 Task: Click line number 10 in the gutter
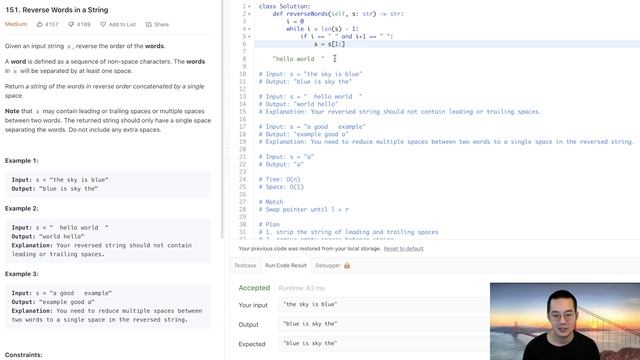[x=242, y=74]
